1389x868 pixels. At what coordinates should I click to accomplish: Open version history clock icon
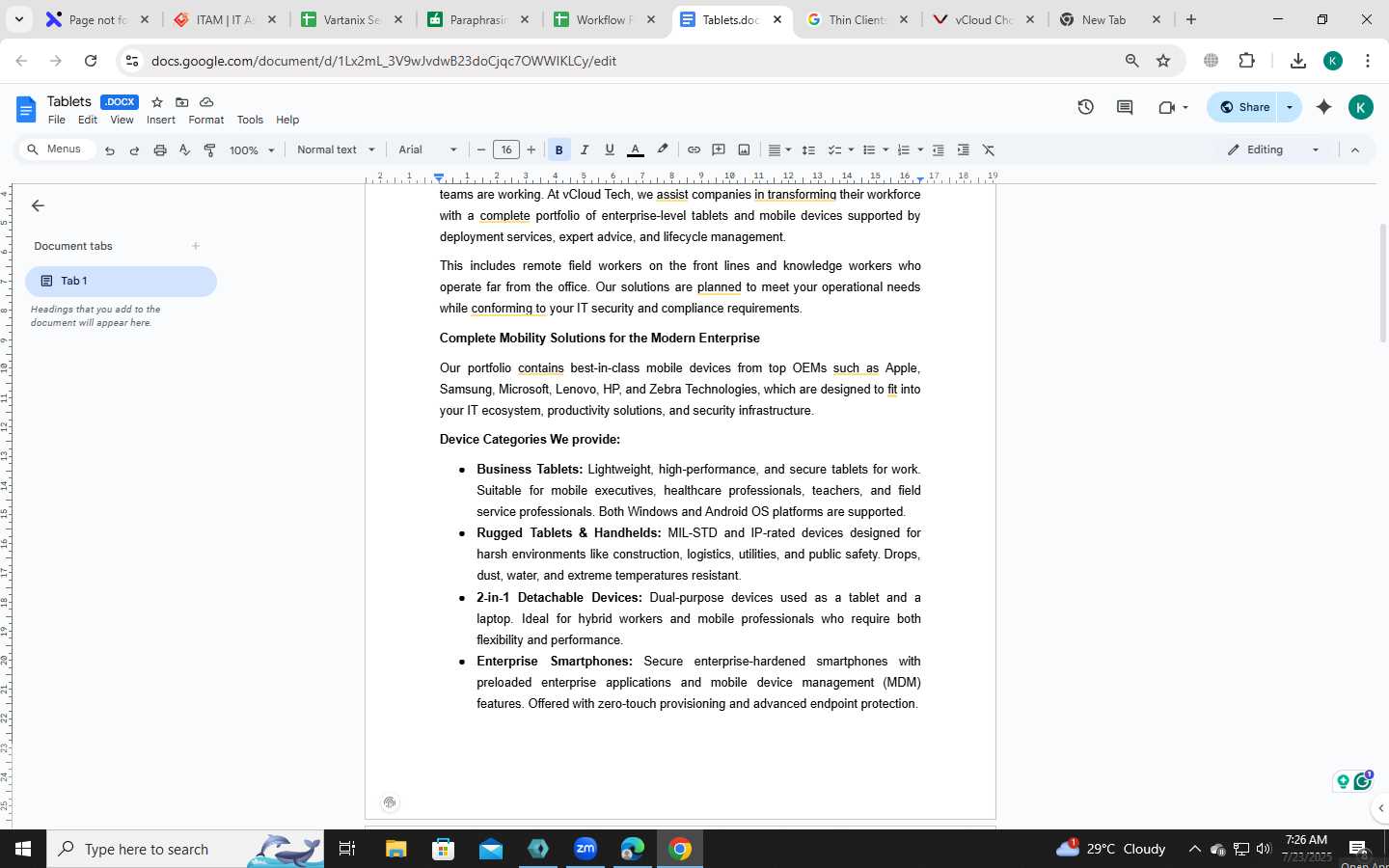(x=1085, y=107)
